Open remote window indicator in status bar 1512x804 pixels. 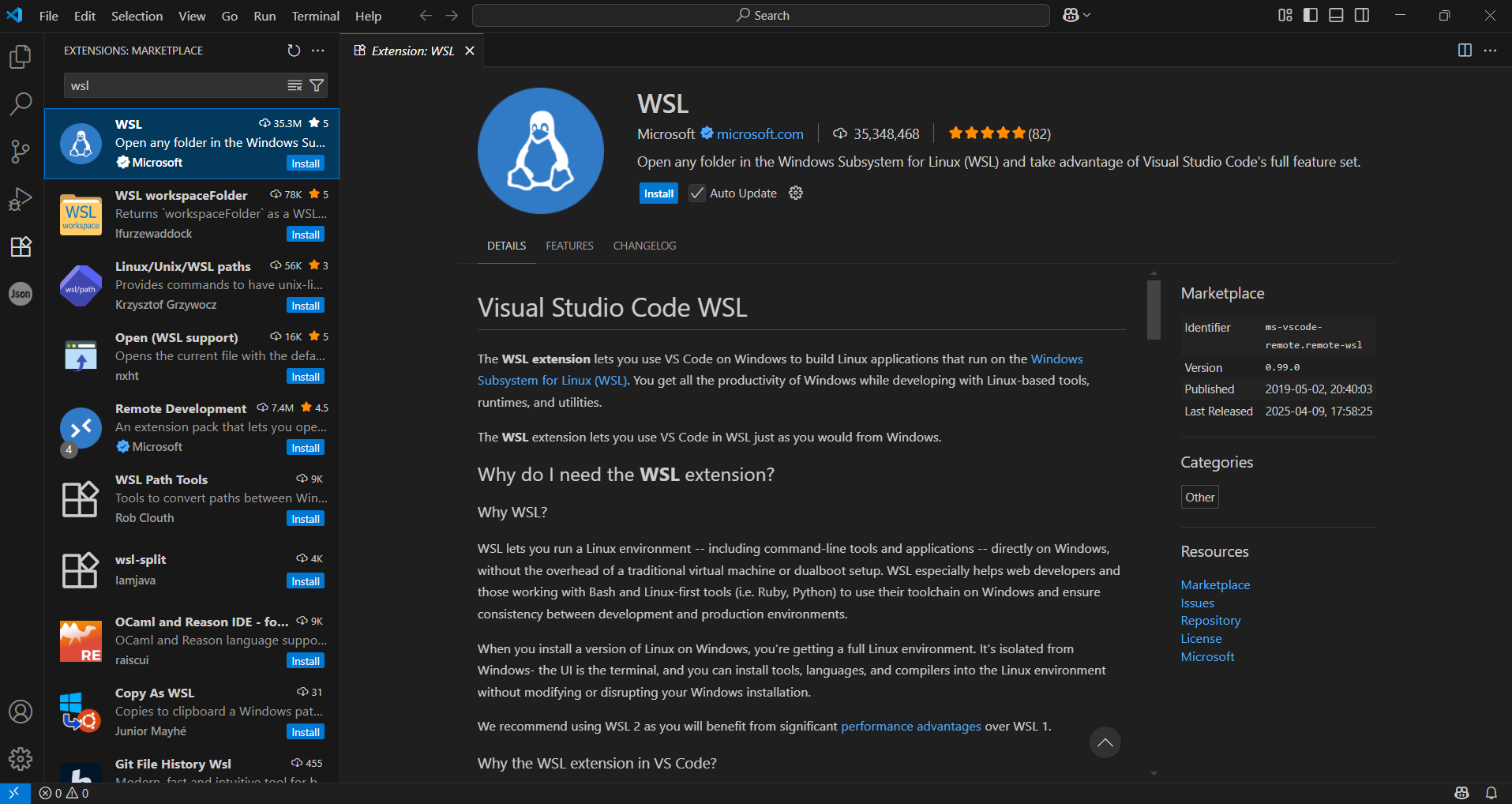[14, 793]
